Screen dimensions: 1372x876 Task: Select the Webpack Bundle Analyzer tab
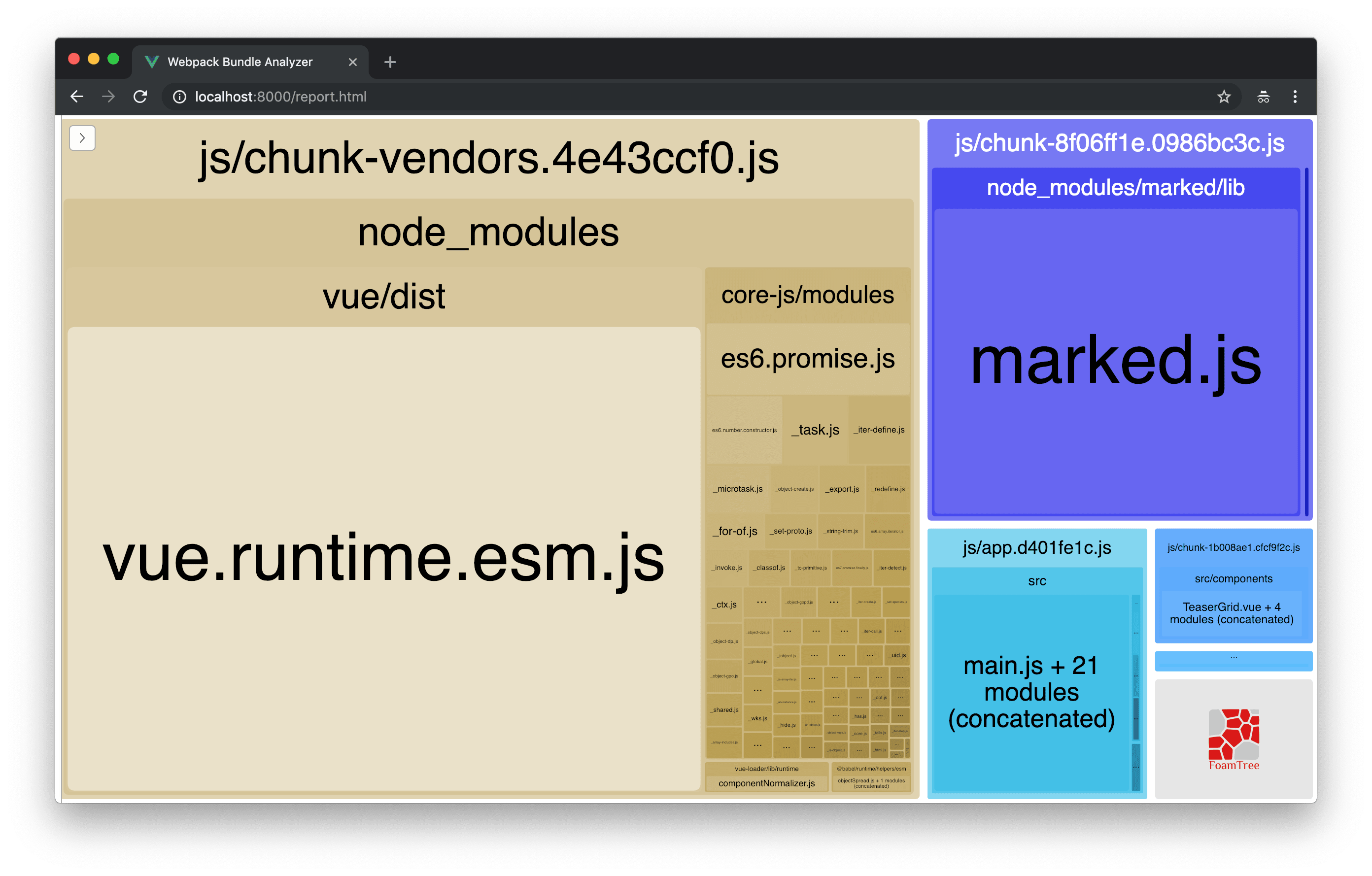pyautogui.click(x=240, y=62)
